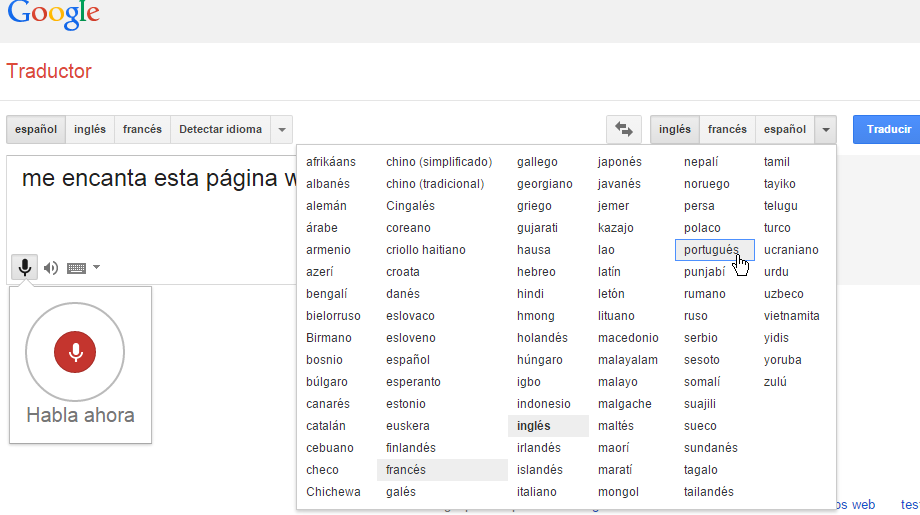The image size is (920, 515).
Task: Choose tamil from the language list
Action: 776,162
